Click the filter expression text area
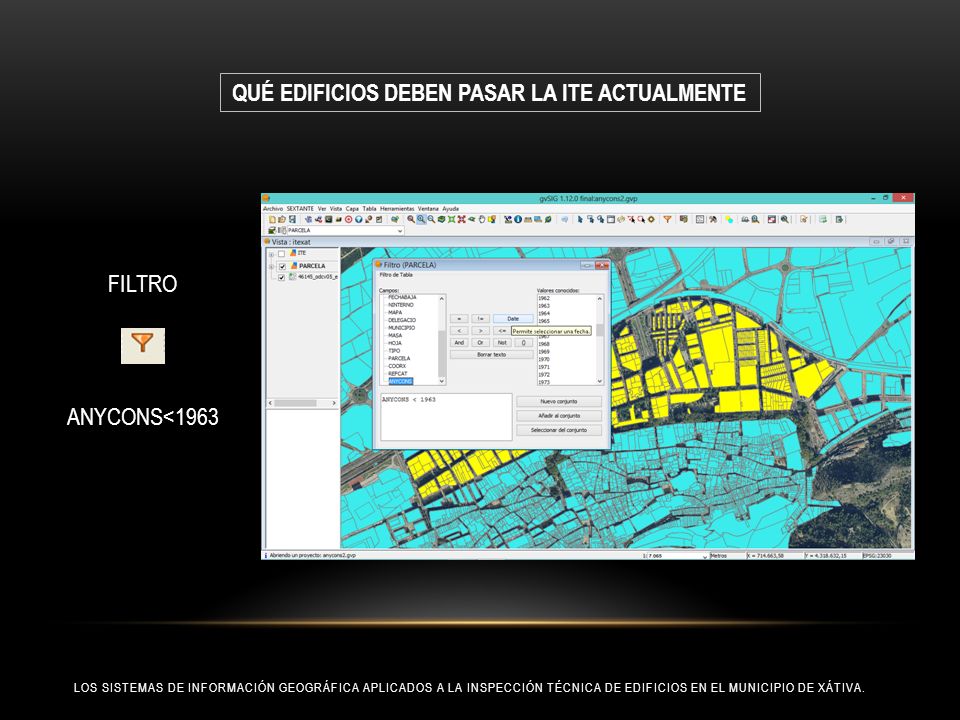The image size is (960, 720). tap(446, 416)
